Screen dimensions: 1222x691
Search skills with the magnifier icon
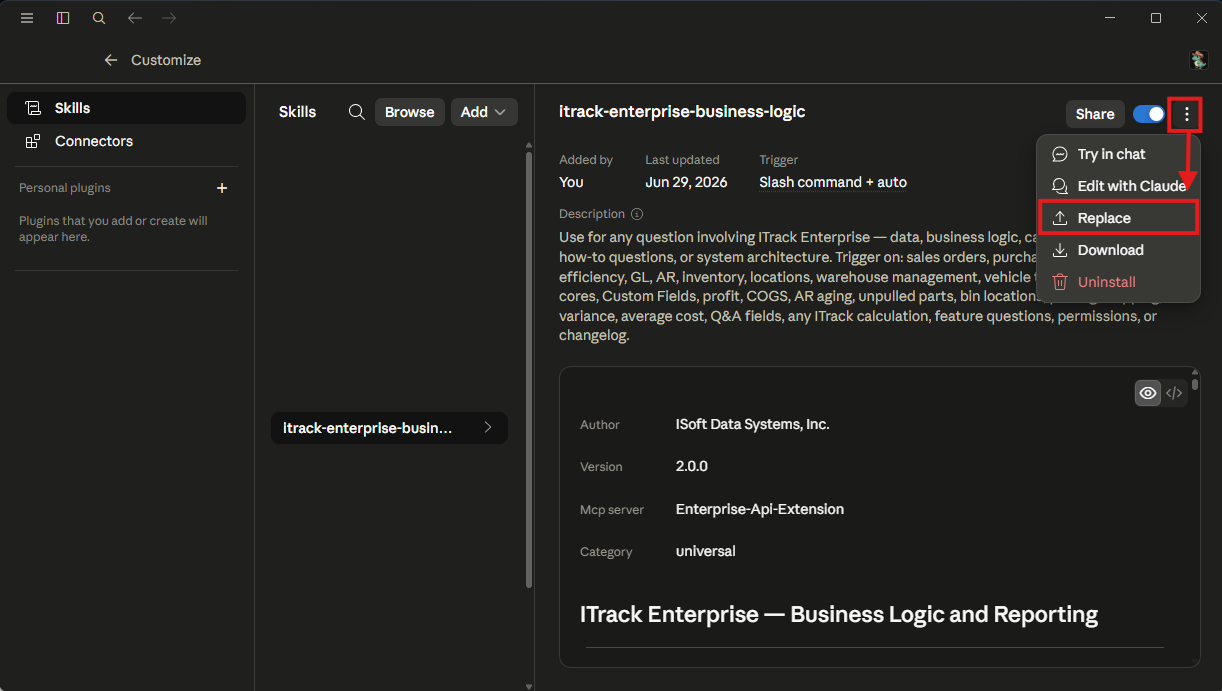point(356,112)
